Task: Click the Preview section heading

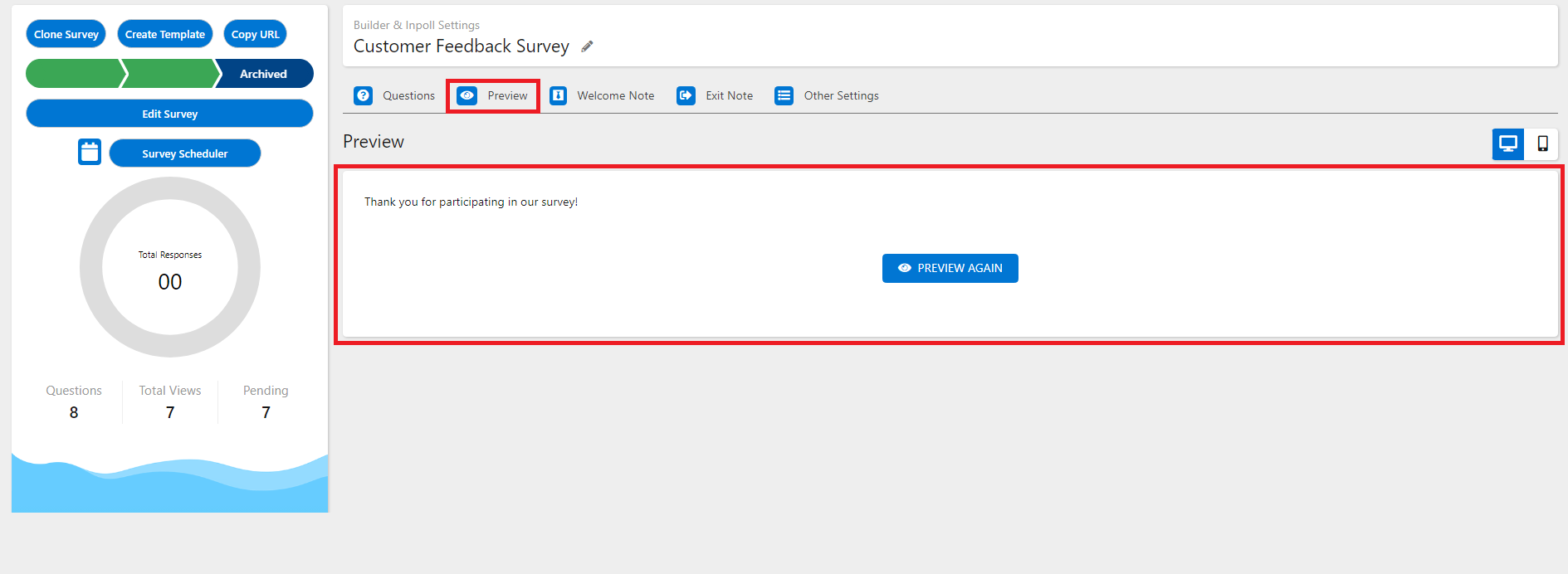Action: click(374, 142)
